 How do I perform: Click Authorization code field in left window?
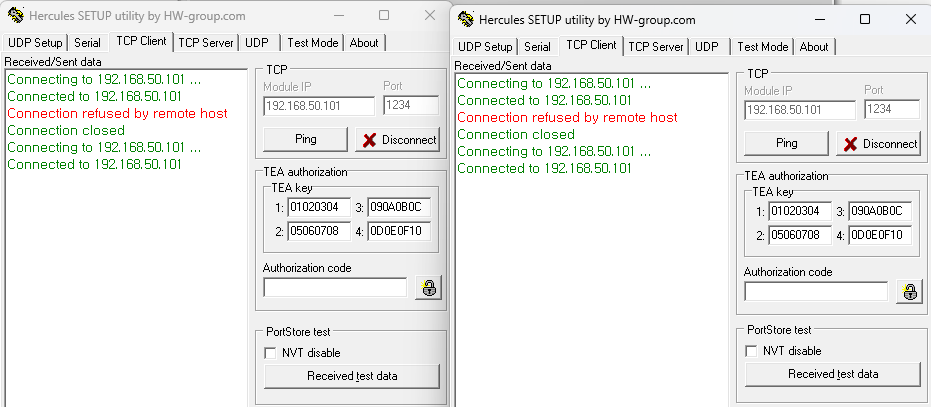(335, 288)
